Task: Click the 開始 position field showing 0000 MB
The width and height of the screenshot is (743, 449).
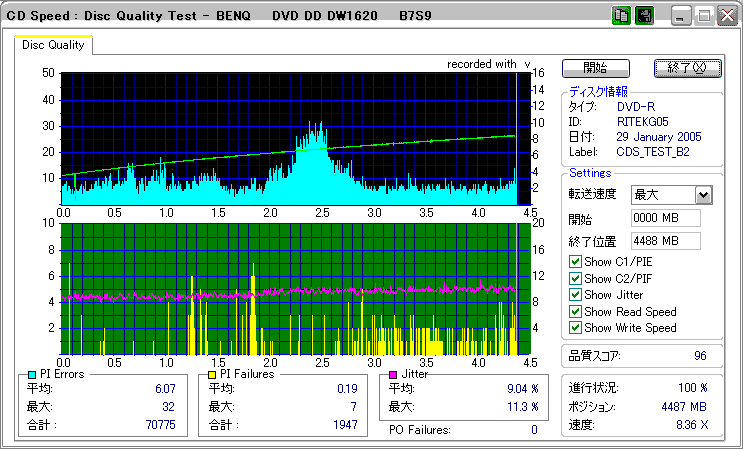Action: coord(665,218)
